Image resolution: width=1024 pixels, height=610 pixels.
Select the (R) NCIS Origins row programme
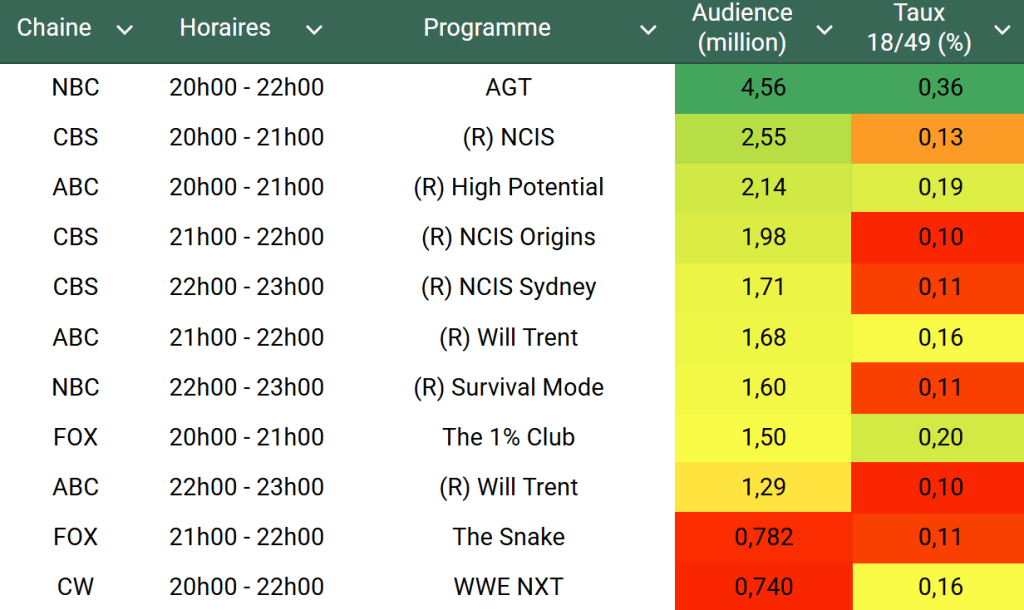508,238
